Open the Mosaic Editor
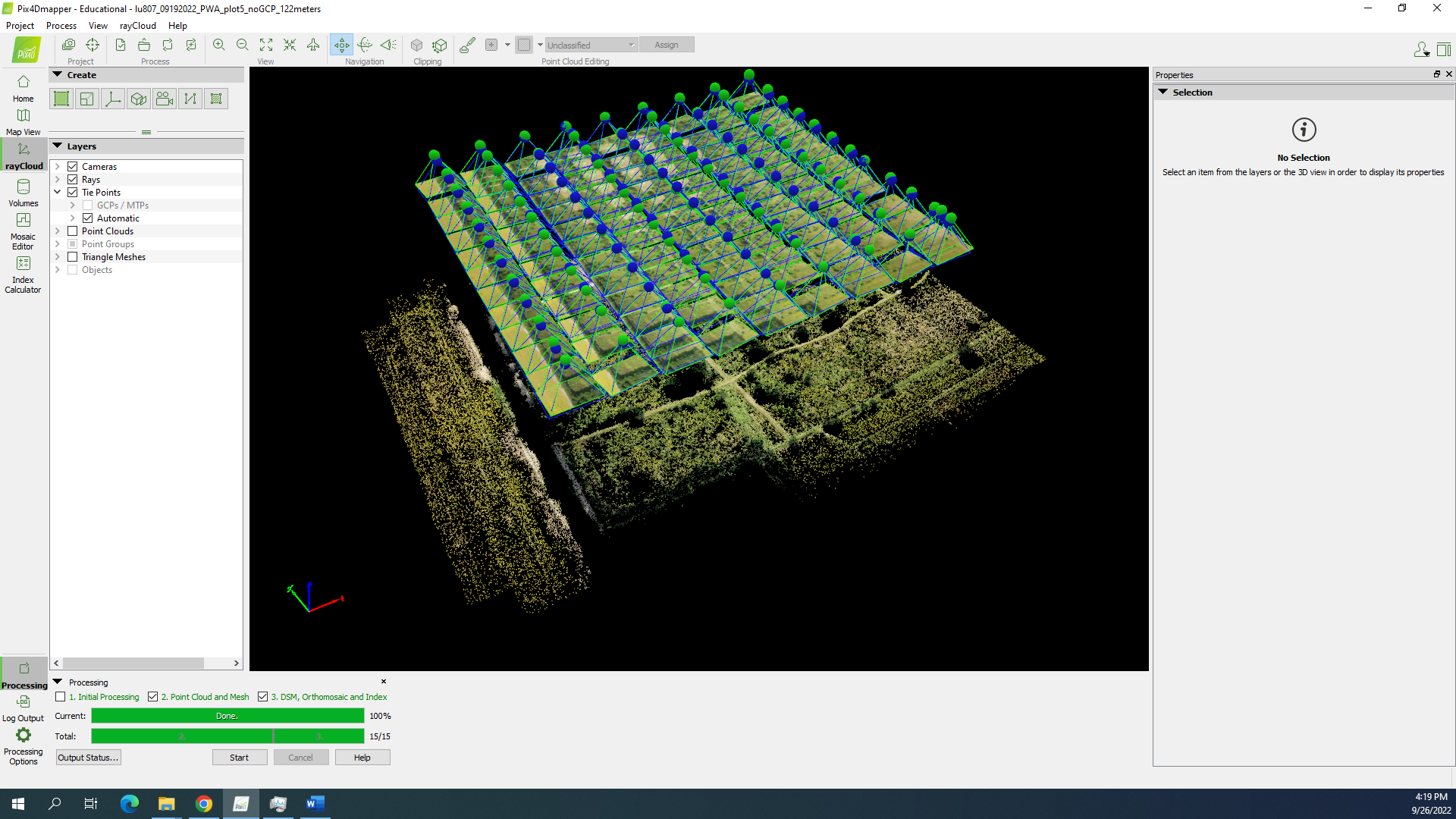The height and width of the screenshot is (819, 1456). [x=24, y=231]
